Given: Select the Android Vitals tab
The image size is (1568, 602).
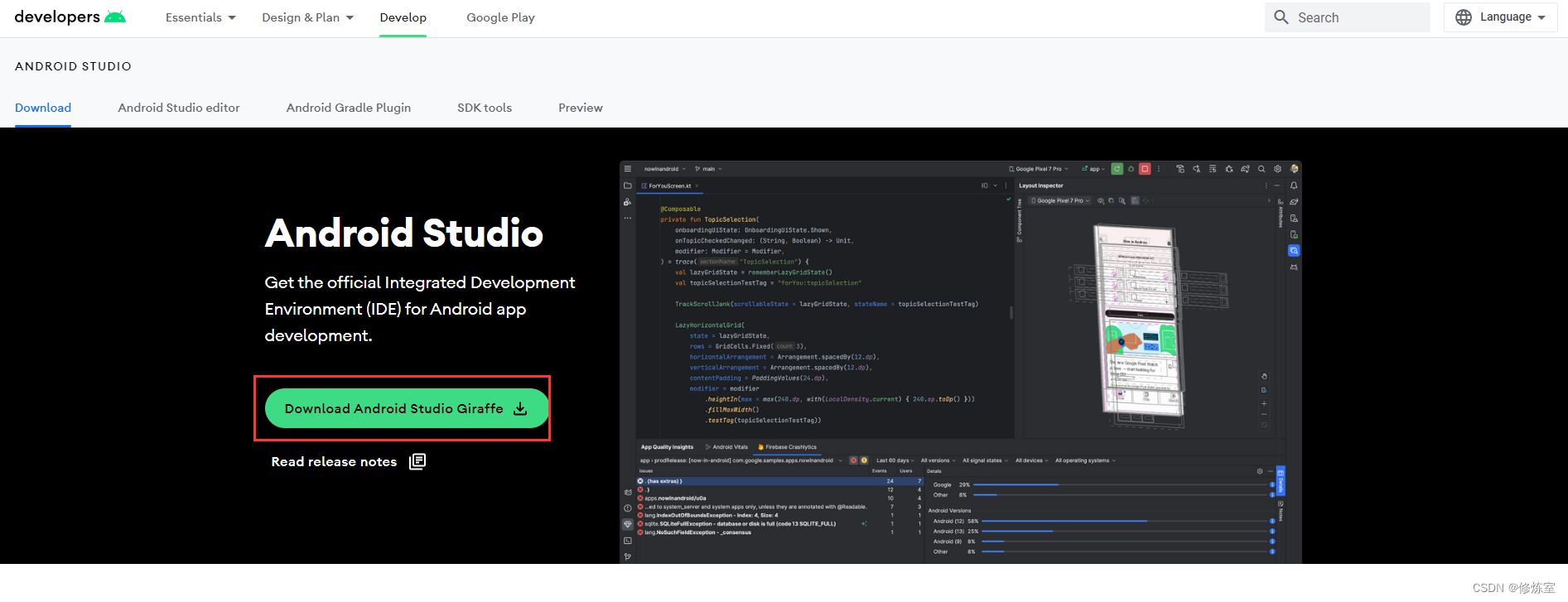Looking at the screenshot, I should tap(726, 447).
